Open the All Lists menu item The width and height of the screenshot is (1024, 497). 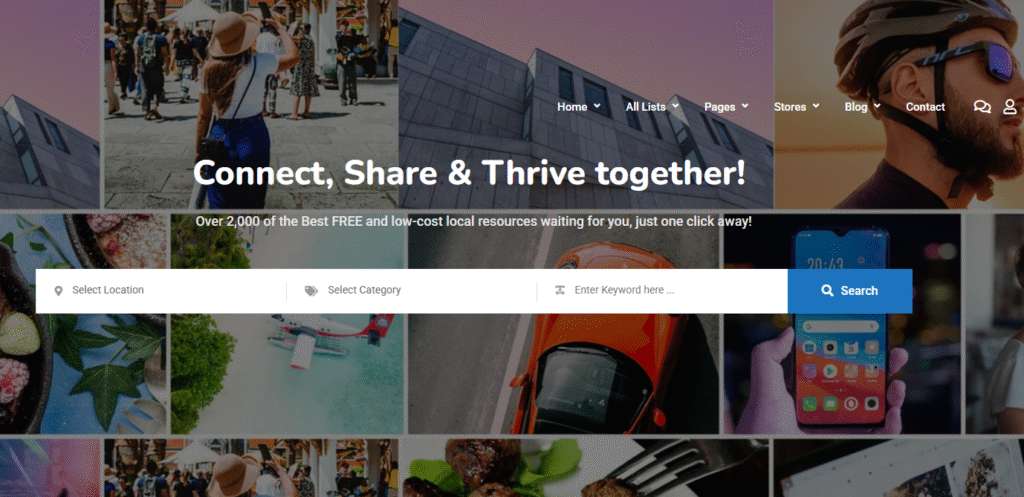click(645, 106)
